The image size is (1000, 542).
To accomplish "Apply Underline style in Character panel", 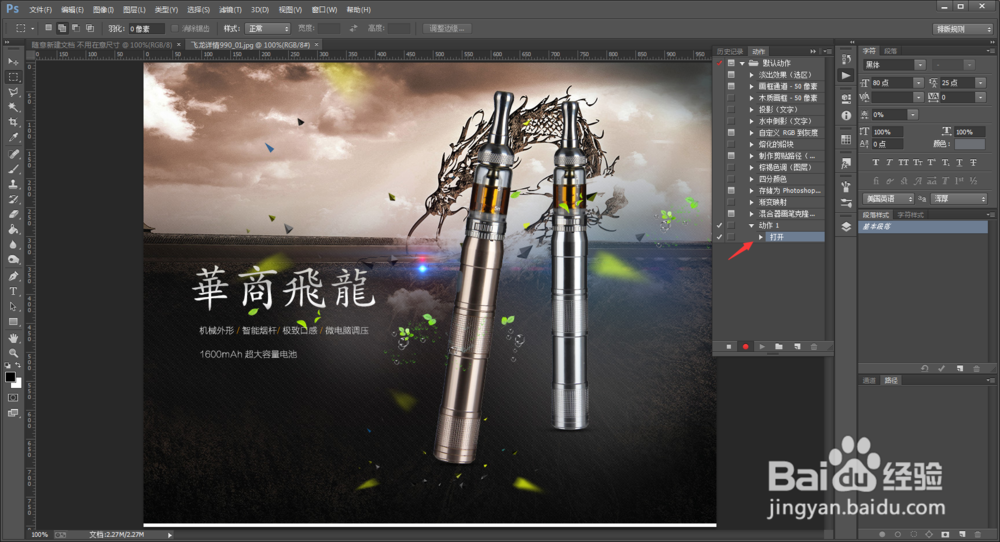I will pyautogui.click(x=959, y=163).
